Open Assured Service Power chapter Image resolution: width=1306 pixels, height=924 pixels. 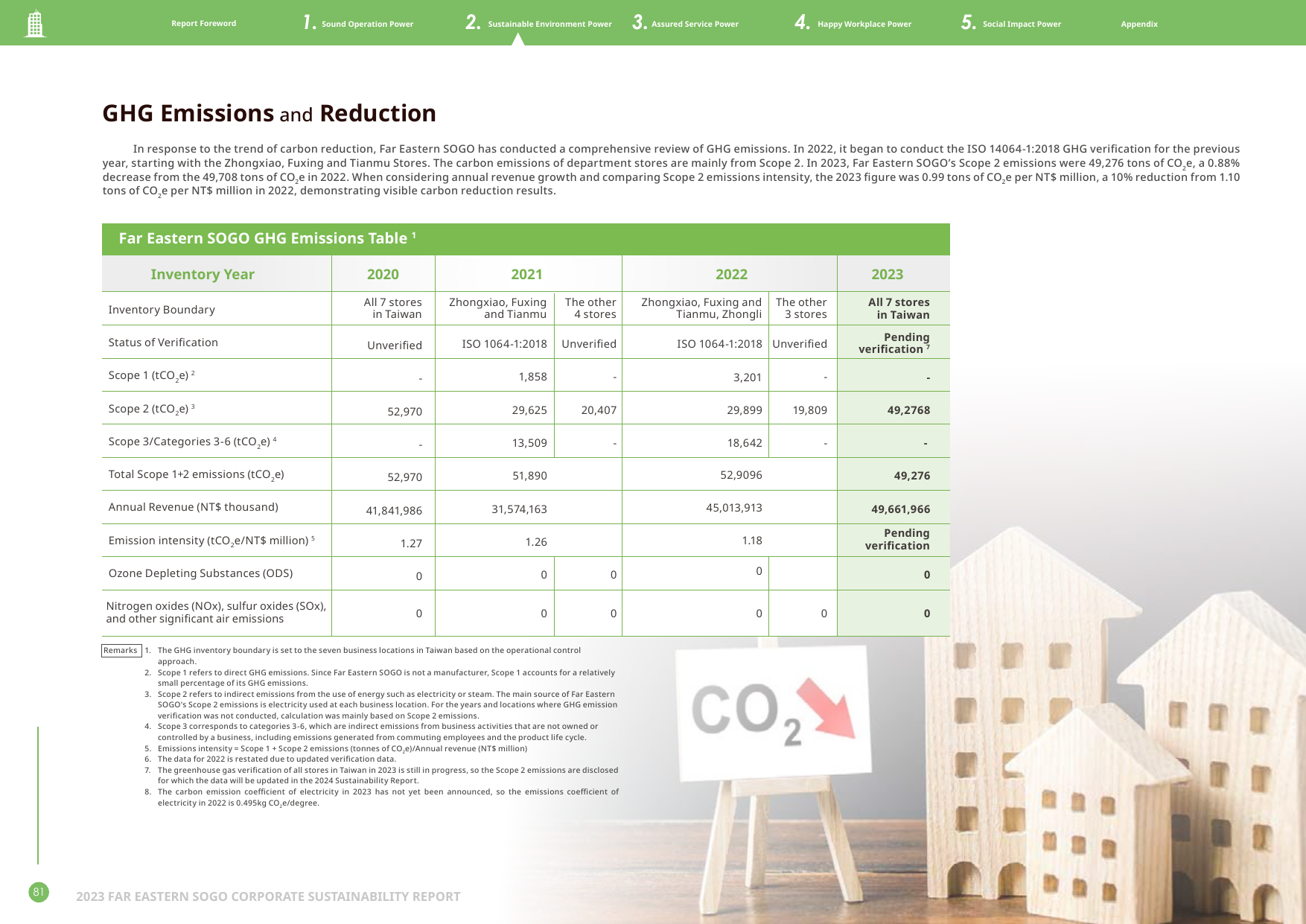686,23
